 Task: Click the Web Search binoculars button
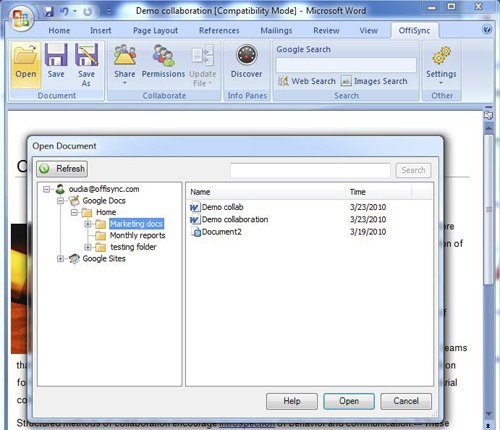coord(307,81)
